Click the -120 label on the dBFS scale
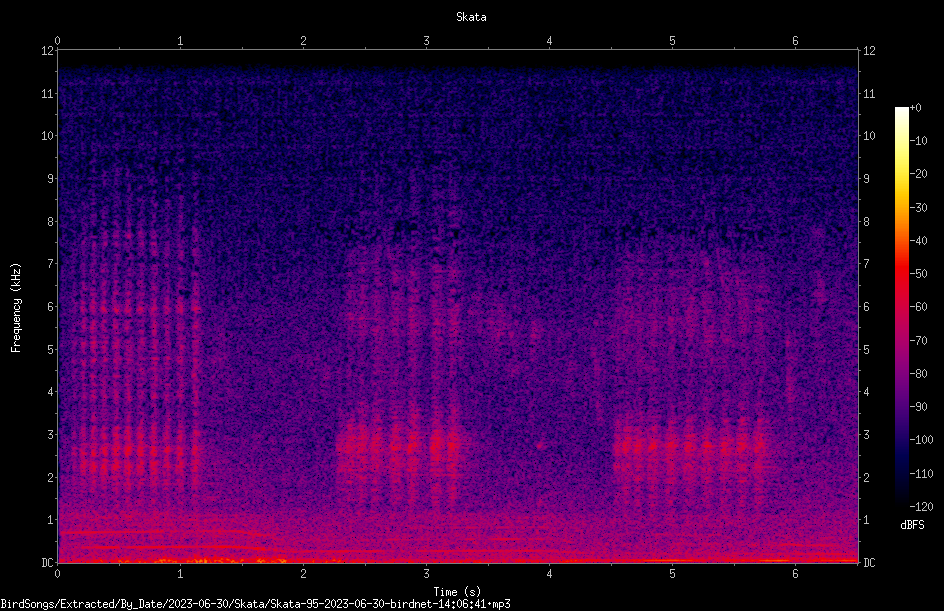Image resolution: width=944 pixels, height=611 pixels. pos(921,506)
